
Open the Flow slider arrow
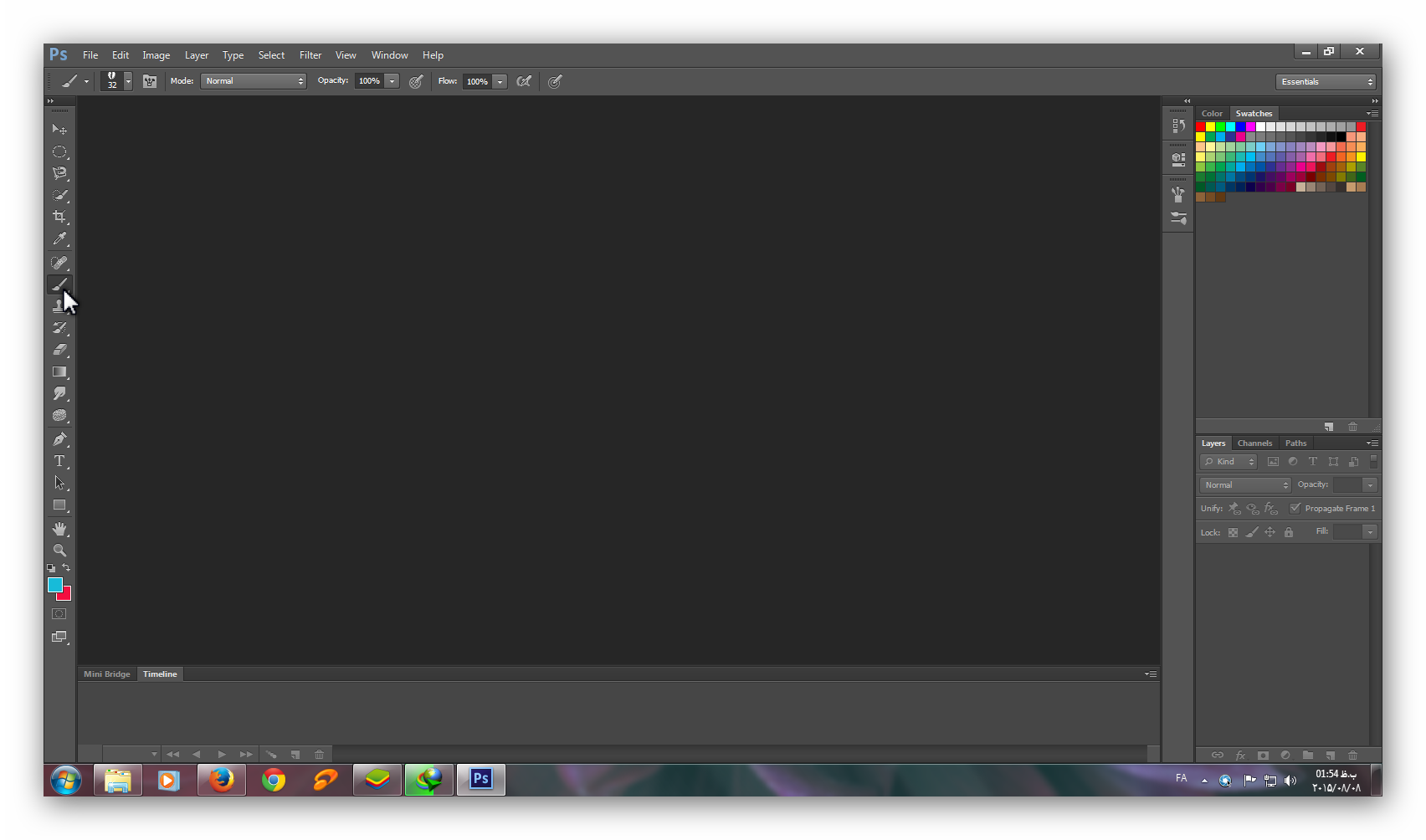[500, 81]
